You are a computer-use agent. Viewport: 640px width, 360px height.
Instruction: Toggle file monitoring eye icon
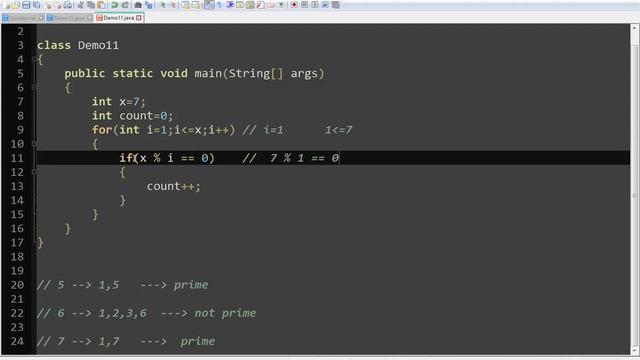[x=281, y=5]
